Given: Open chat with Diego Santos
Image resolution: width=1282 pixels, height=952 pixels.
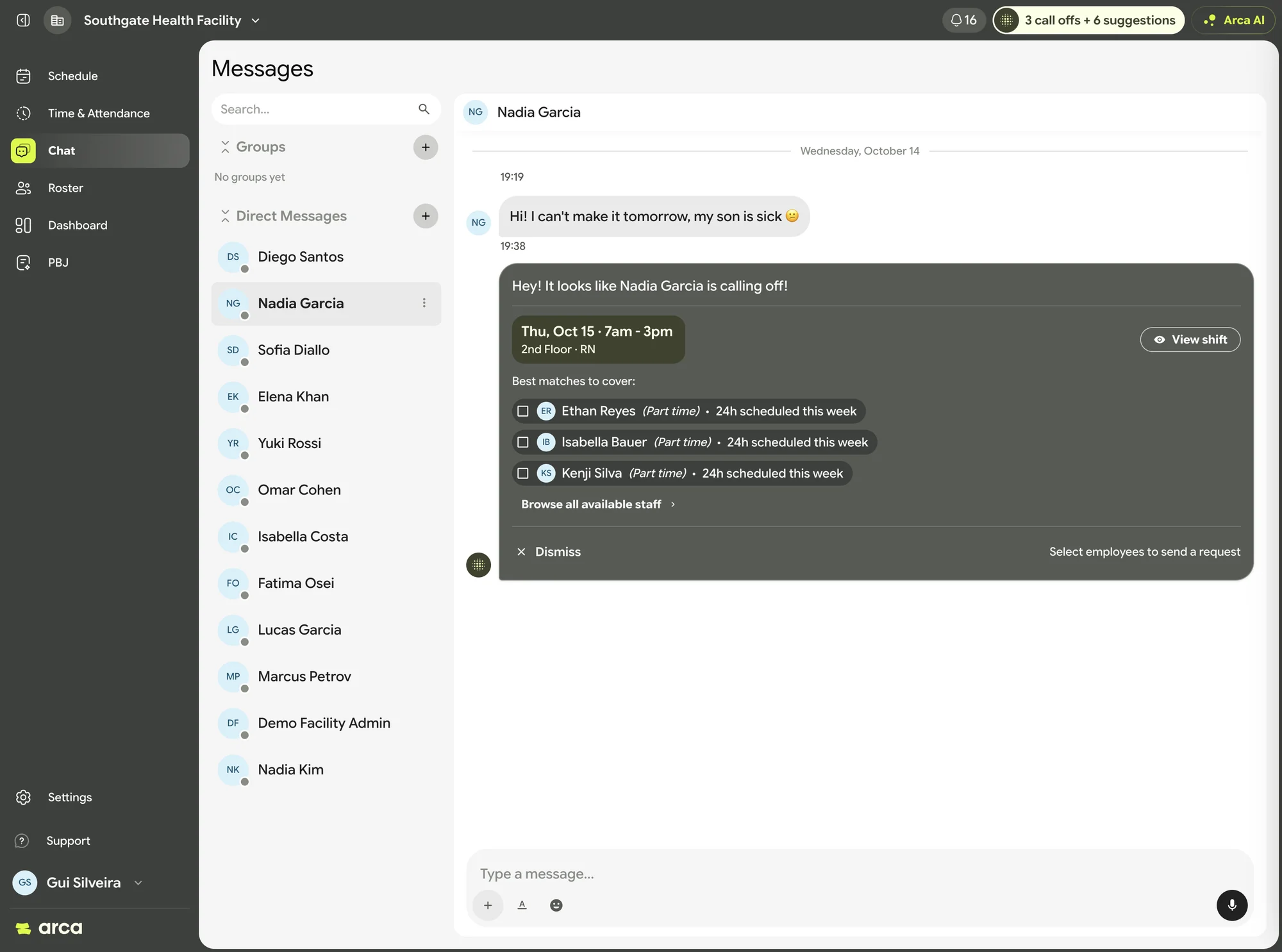Looking at the screenshot, I should click(326, 257).
